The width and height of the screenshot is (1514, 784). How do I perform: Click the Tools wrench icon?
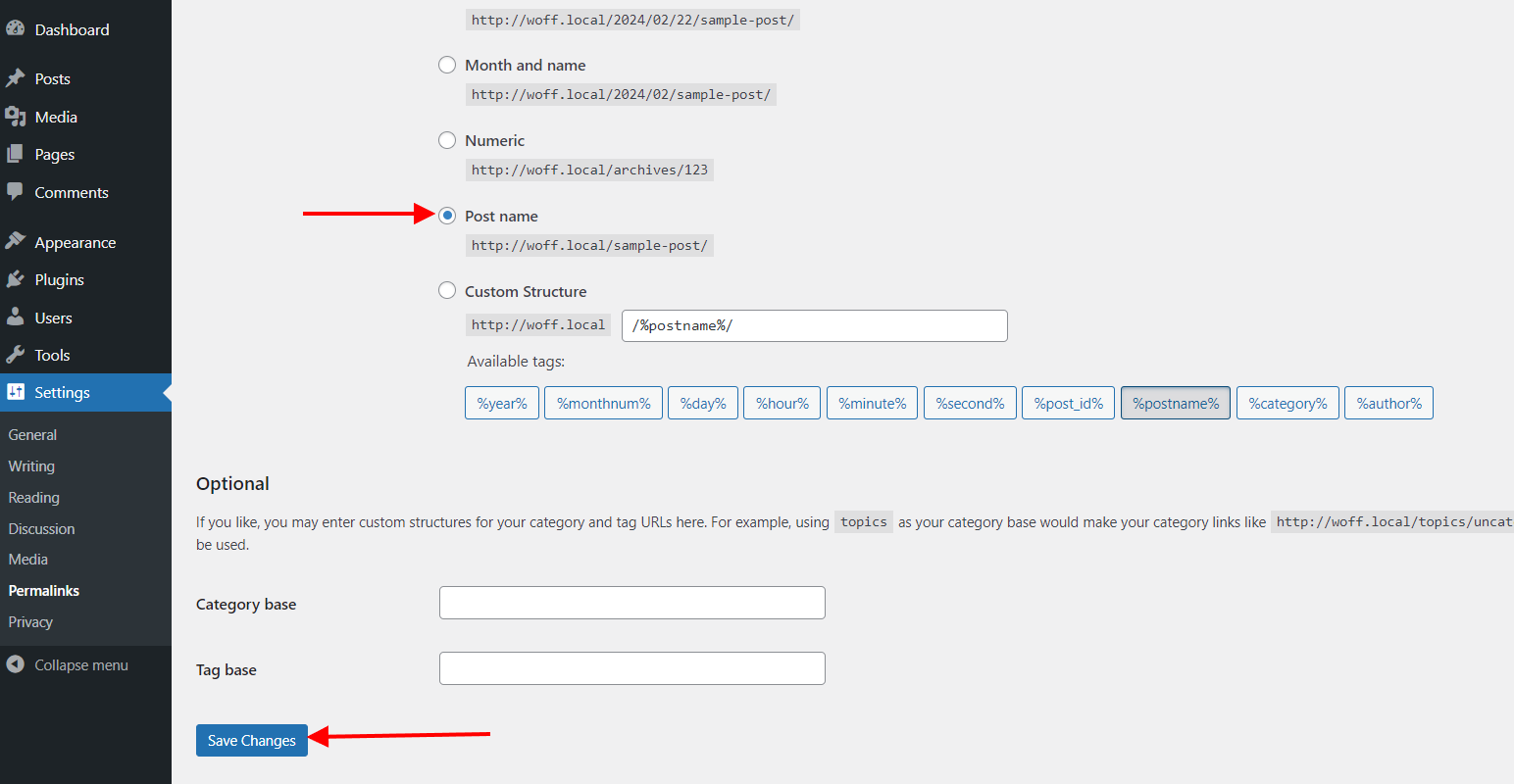pos(15,355)
